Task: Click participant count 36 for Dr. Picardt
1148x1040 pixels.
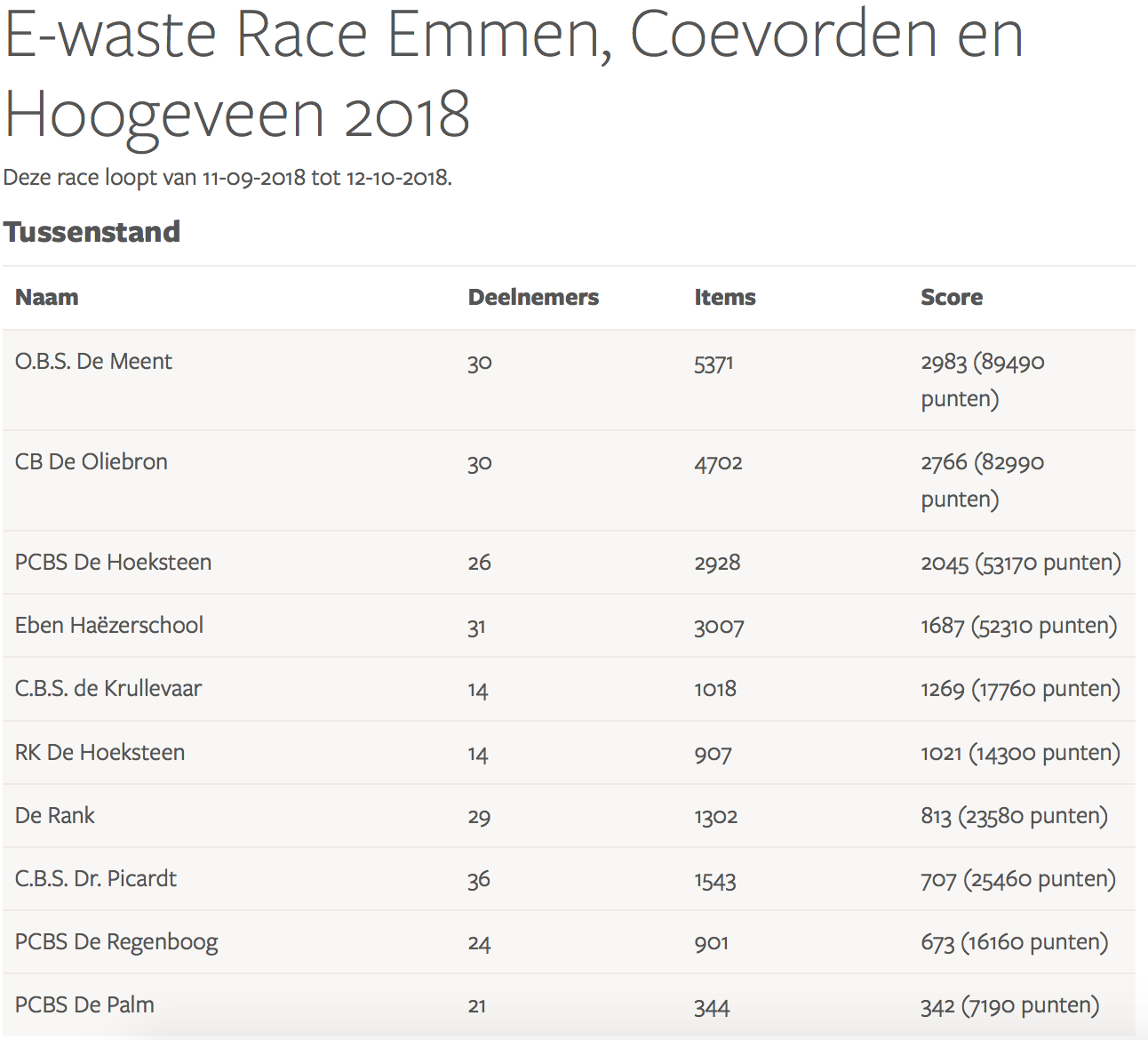Action: click(x=479, y=880)
